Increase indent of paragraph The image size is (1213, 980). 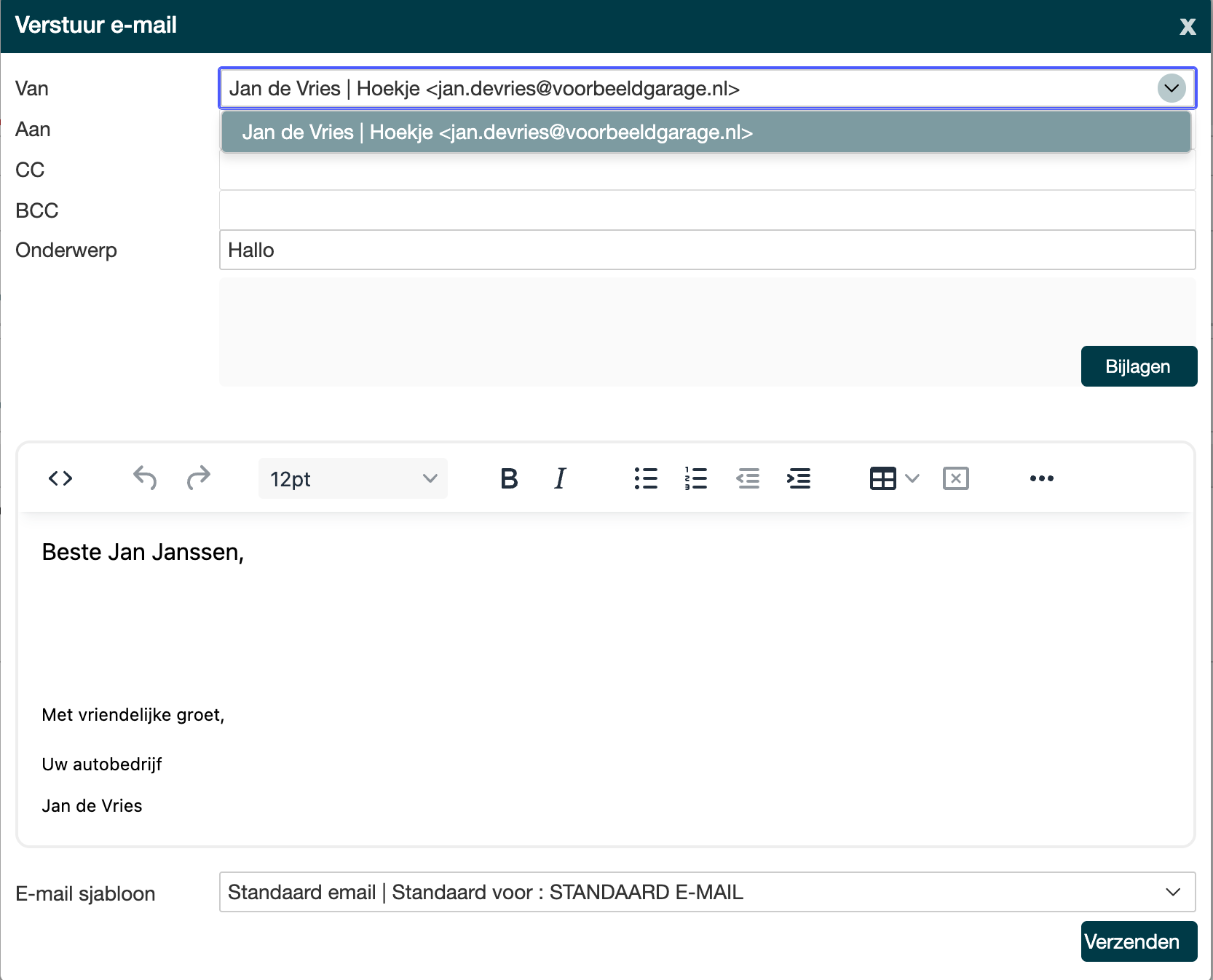(798, 479)
